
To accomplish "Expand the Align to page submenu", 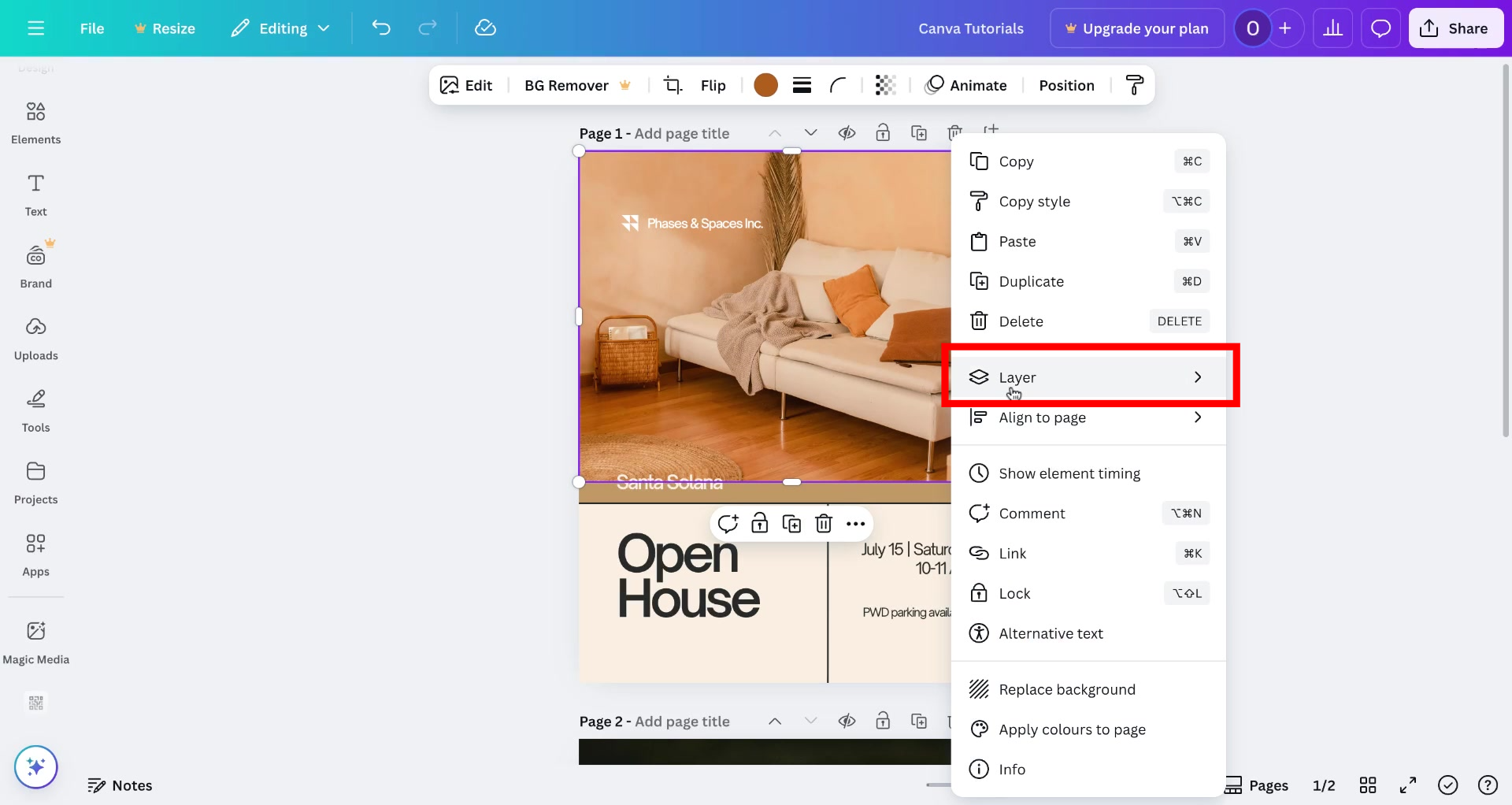I will 1198,417.
